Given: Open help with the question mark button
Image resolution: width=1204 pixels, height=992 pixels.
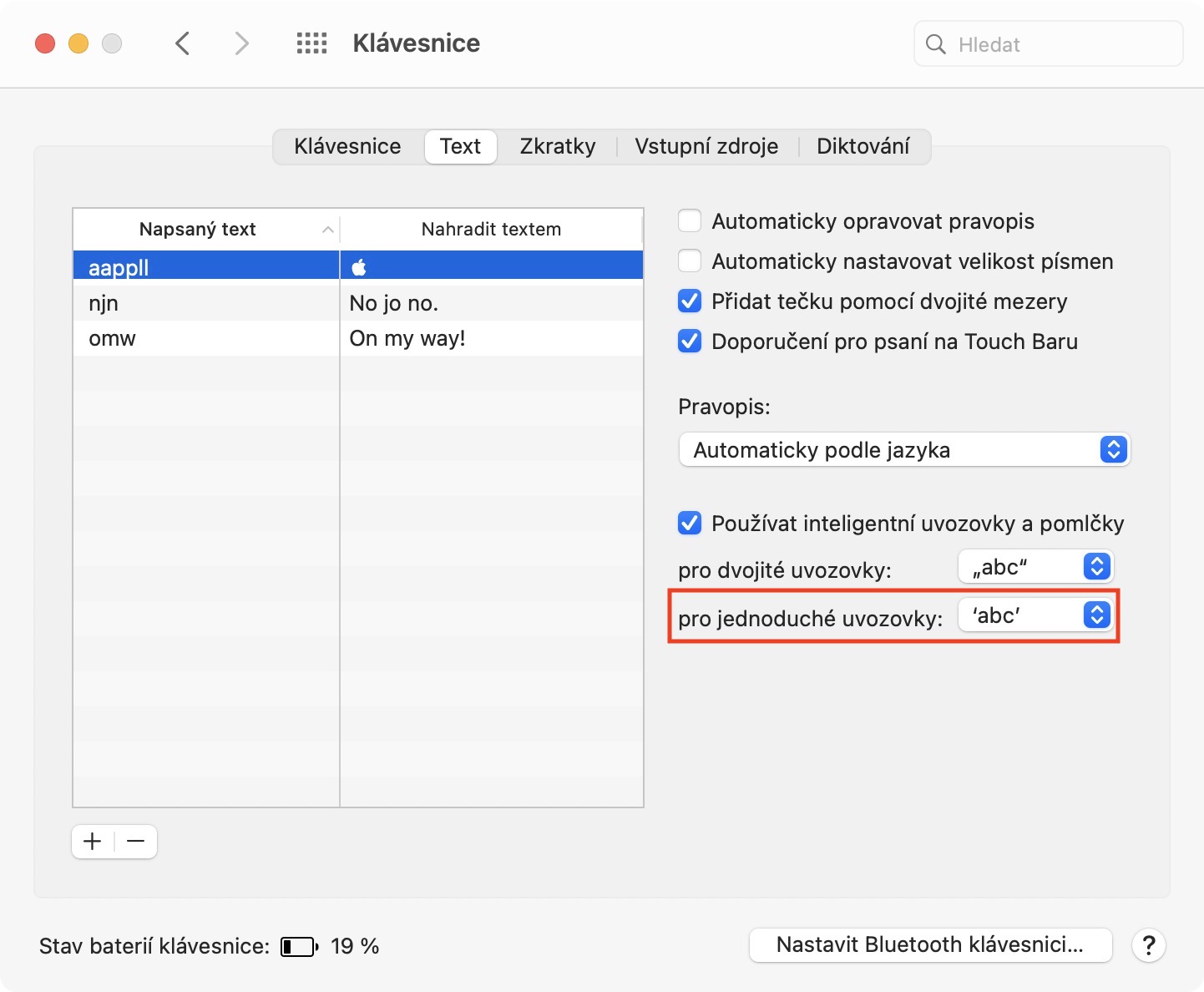Looking at the screenshot, I should point(1148,945).
